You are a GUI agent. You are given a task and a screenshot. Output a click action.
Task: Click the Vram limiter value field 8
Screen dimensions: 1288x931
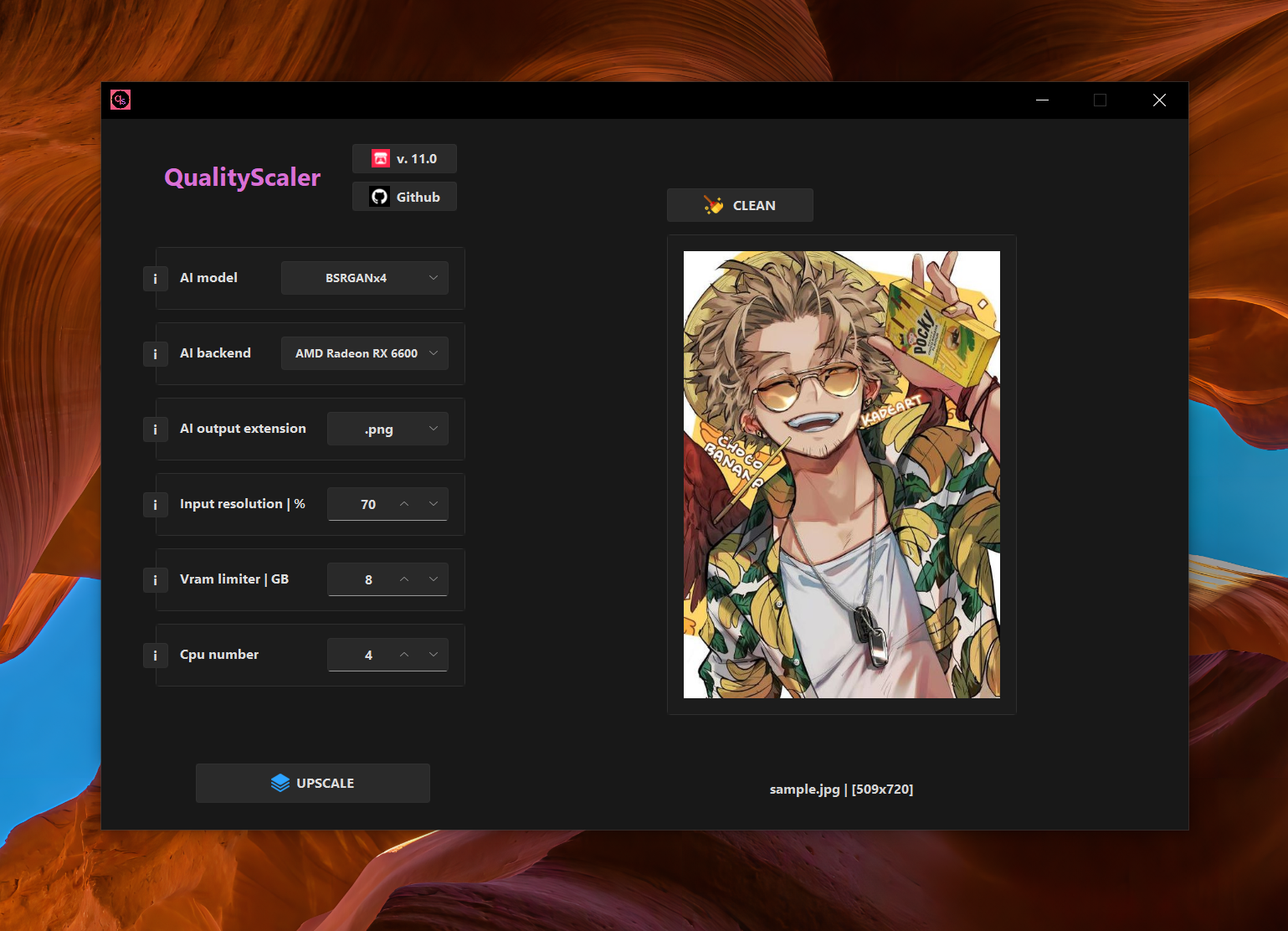[x=368, y=579]
